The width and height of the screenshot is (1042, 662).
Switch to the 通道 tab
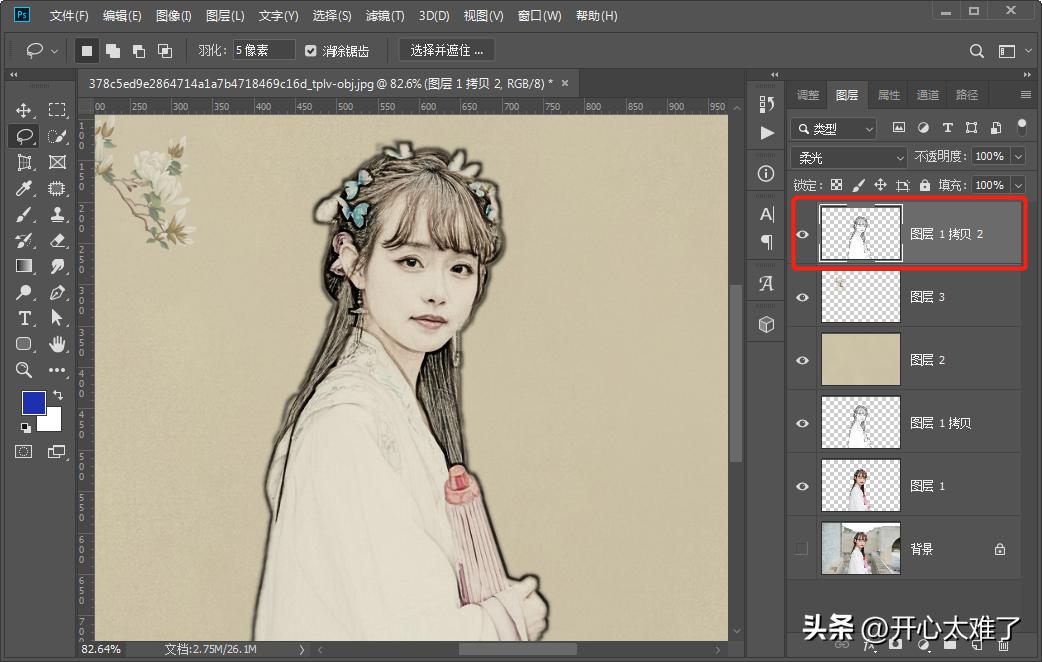[x=927, y=94]
